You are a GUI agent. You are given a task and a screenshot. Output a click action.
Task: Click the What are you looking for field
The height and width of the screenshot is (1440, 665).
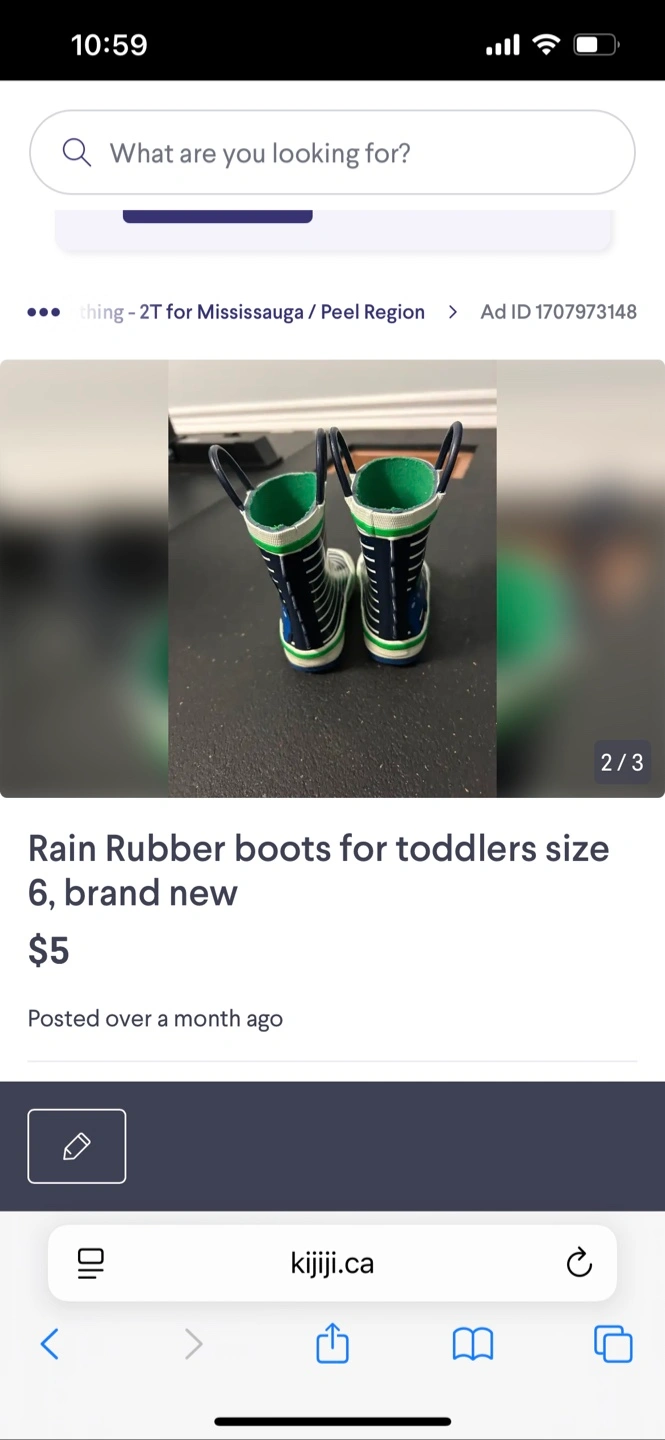point(332,152)
